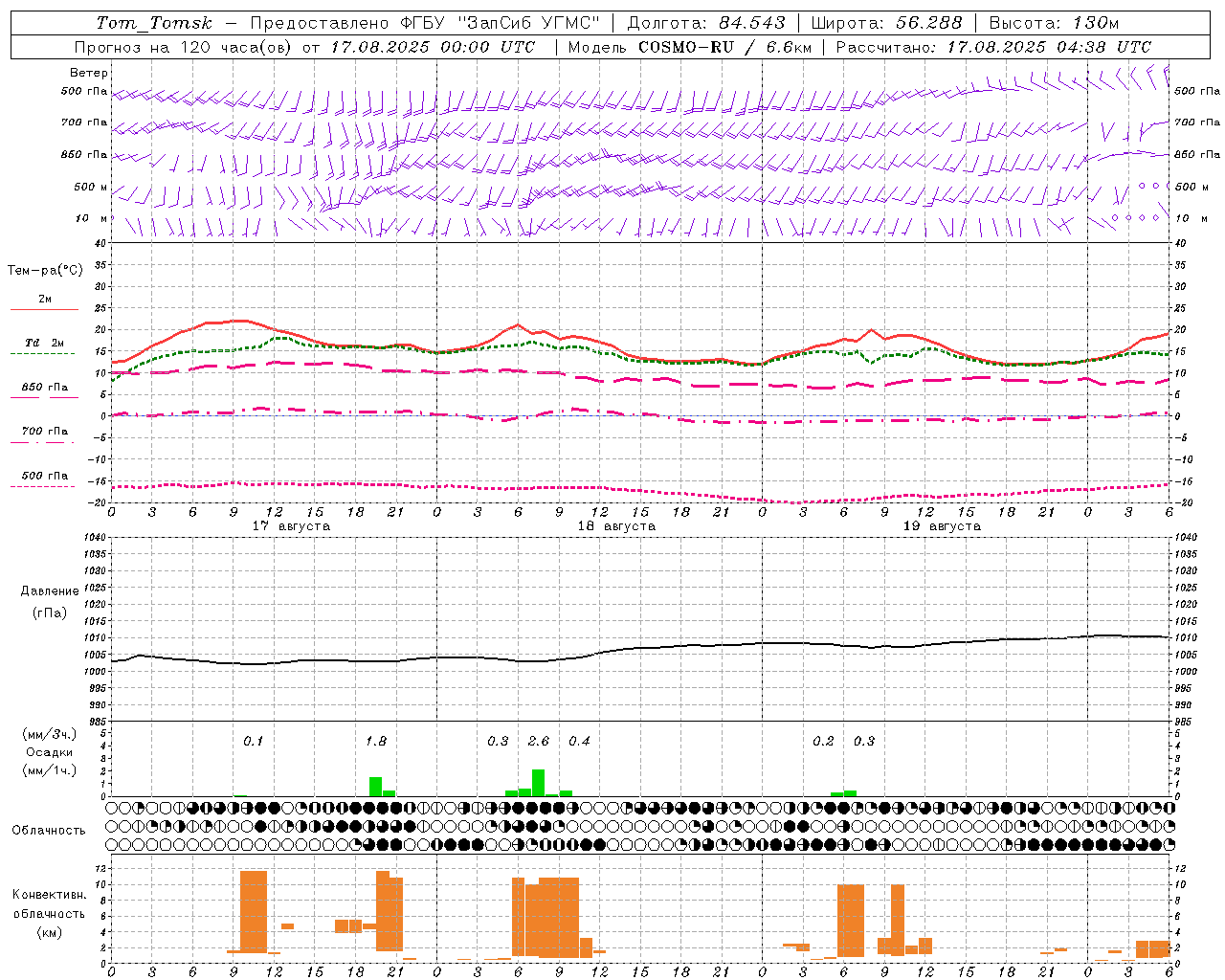Click the Tom_Tomsk station title
Image resolution: width=1225 pixels, height=980 pixels.
coord(154,23)
